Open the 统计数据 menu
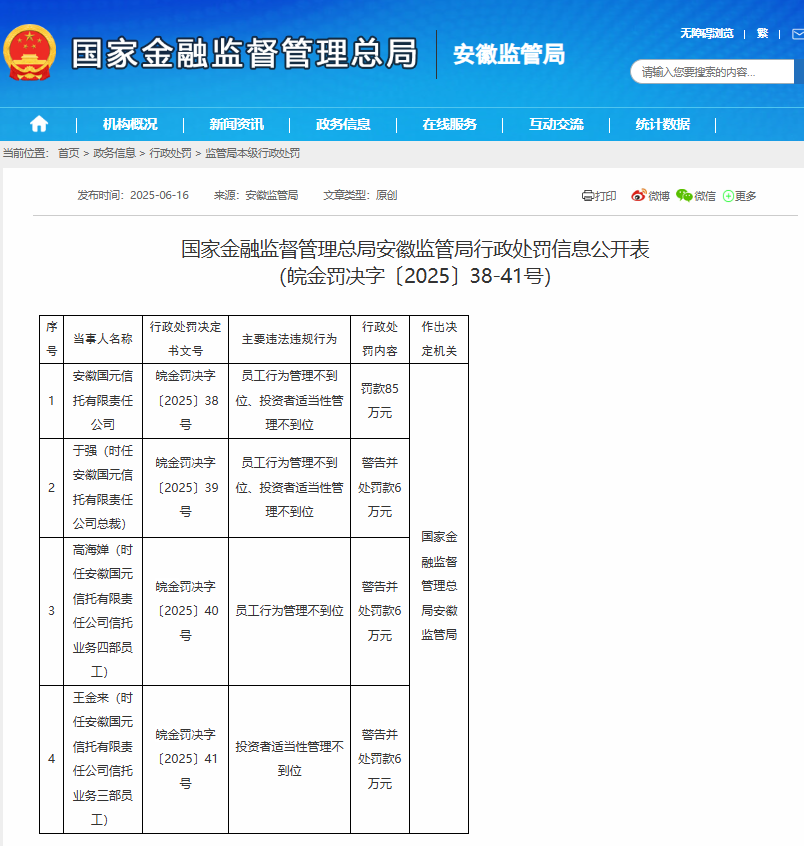 pyautogui.click(x=662, y=124)
